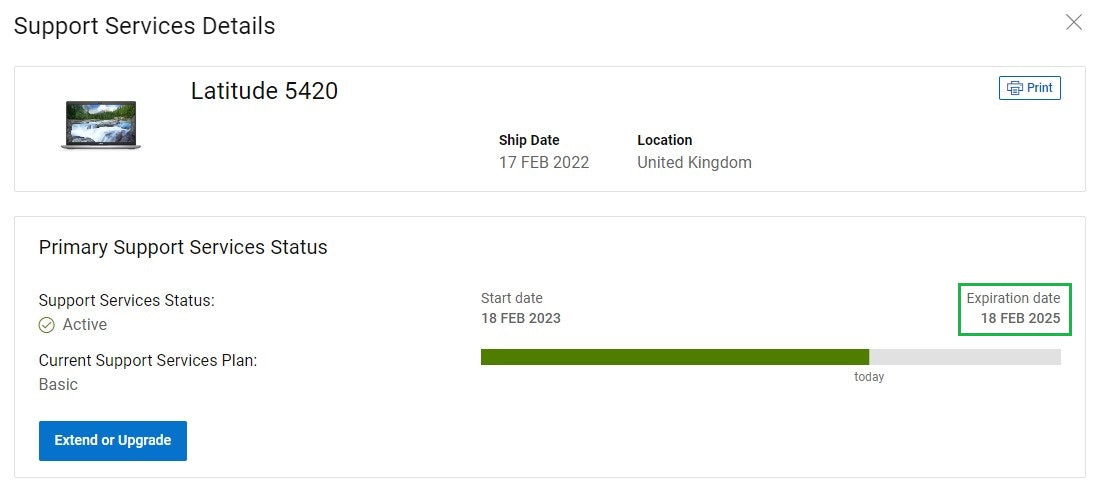Close the Support Services Details dialog
Screen dimensions: 1102x494
pyautogui.click(x=1073, y=22)
